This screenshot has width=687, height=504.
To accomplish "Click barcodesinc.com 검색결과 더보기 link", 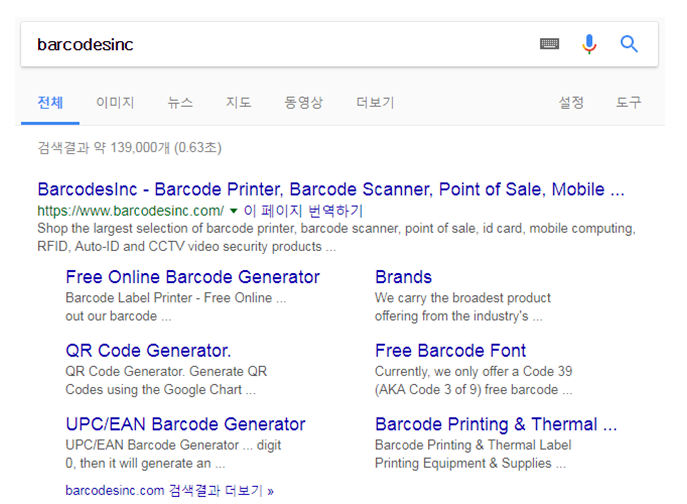I will tap(170, 490).
